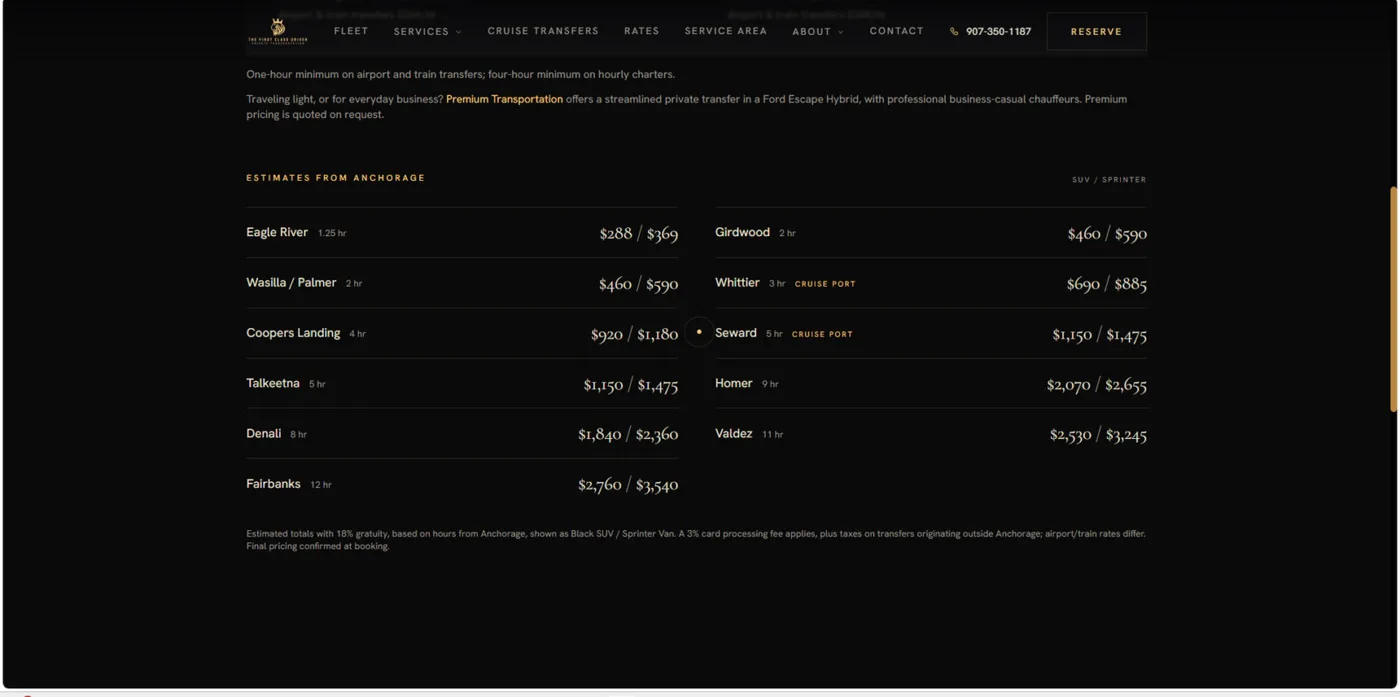Click the Estimates From Anchorage heading
Viewport: 1400px width, 697px height.
point(336,178)
